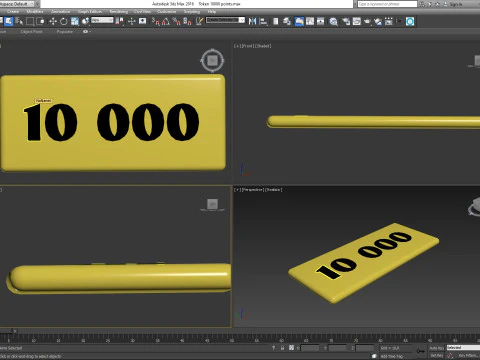Click the Add Time Tag field
480x360 pixels.
[392, 356]
